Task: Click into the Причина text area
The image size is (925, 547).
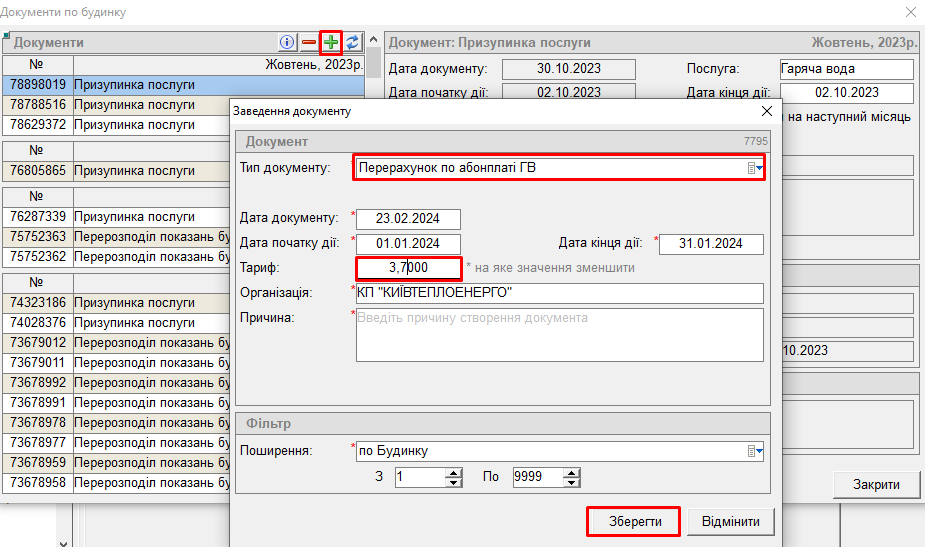Action: [559, 333]
